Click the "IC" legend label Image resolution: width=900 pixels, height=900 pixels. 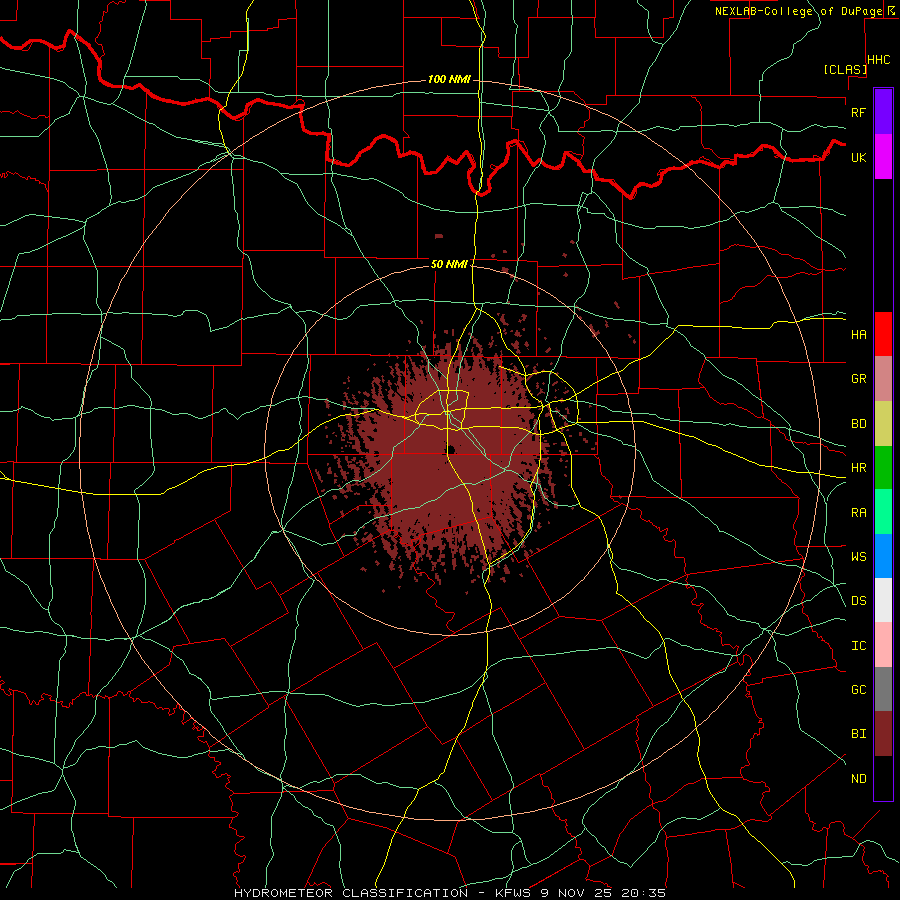tap(858, 646)
